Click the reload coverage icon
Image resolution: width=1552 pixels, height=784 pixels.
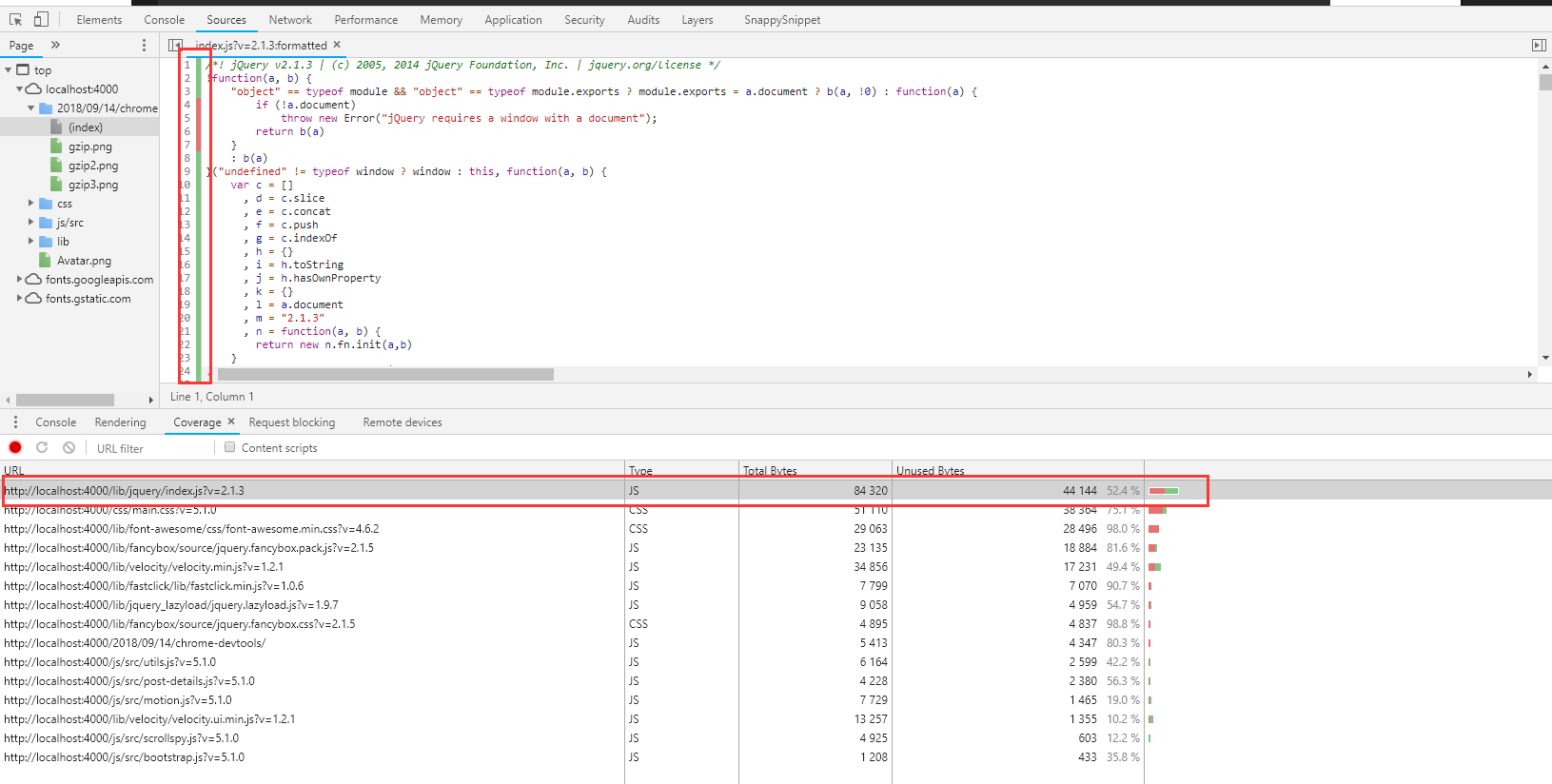click(x=42, y=447)
